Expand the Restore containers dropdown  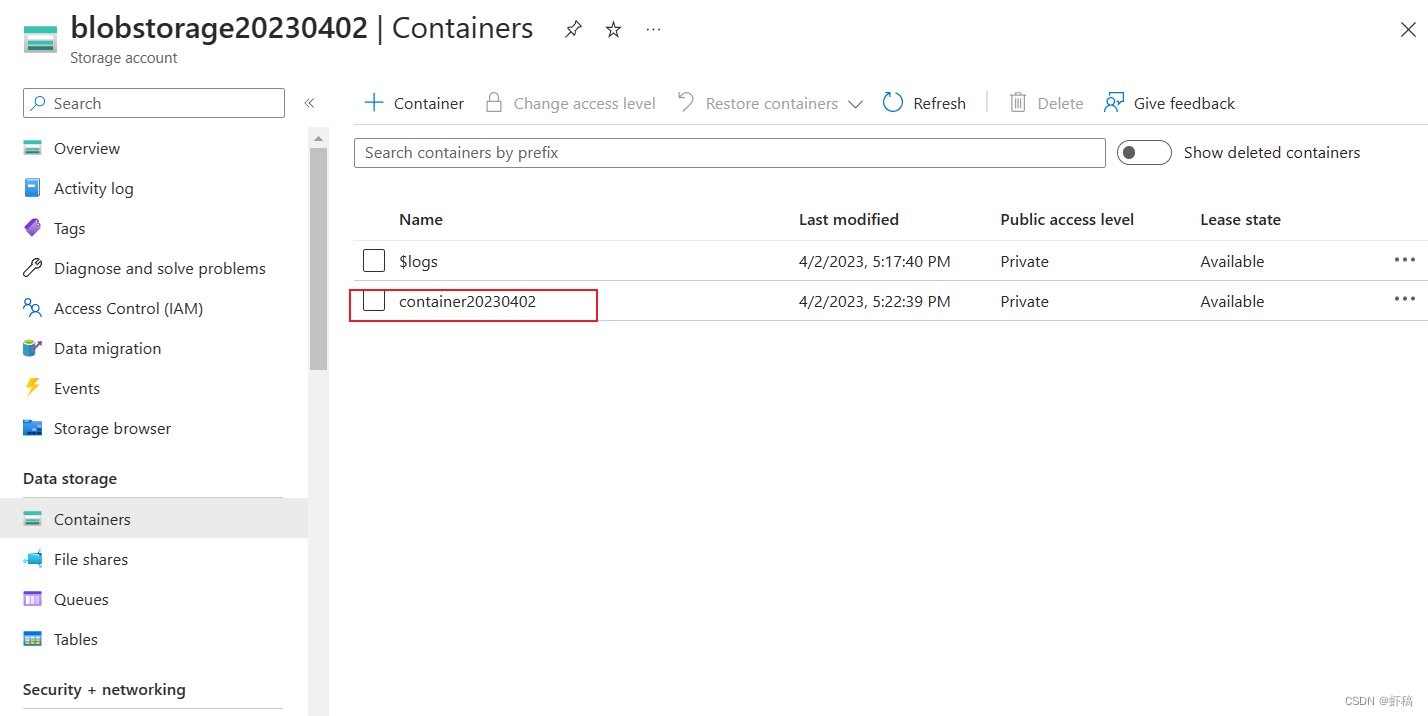(x=856, y=103)
